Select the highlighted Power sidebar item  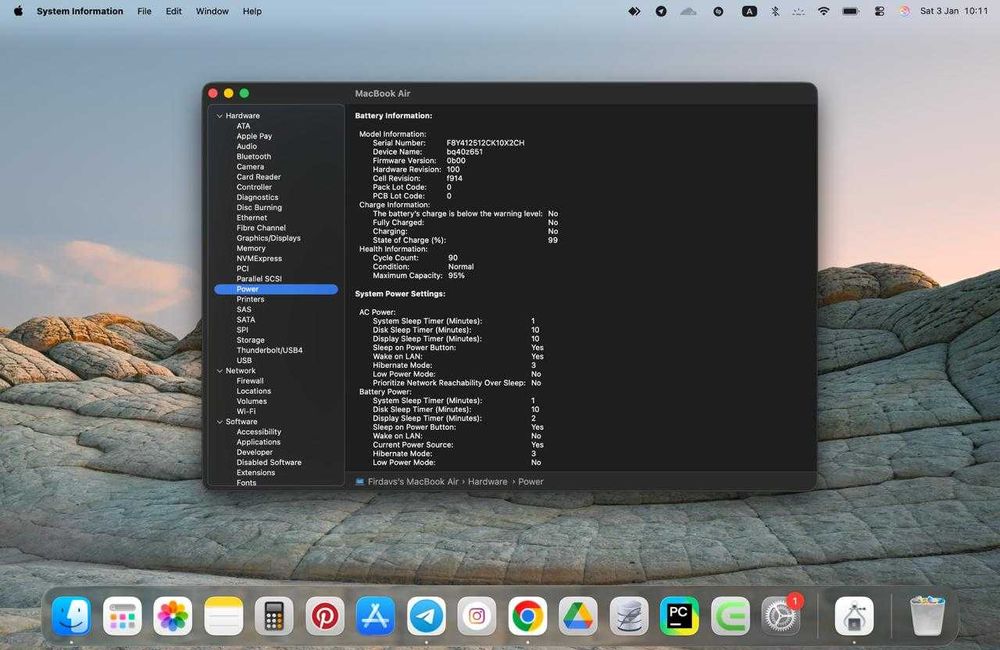276,289
